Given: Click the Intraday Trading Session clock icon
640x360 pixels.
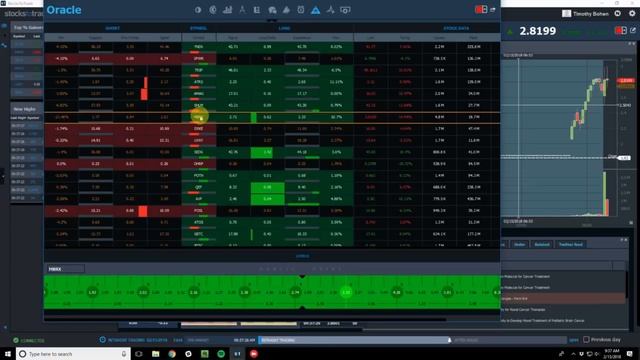Looking at the screenshot, I should point(102,340).
